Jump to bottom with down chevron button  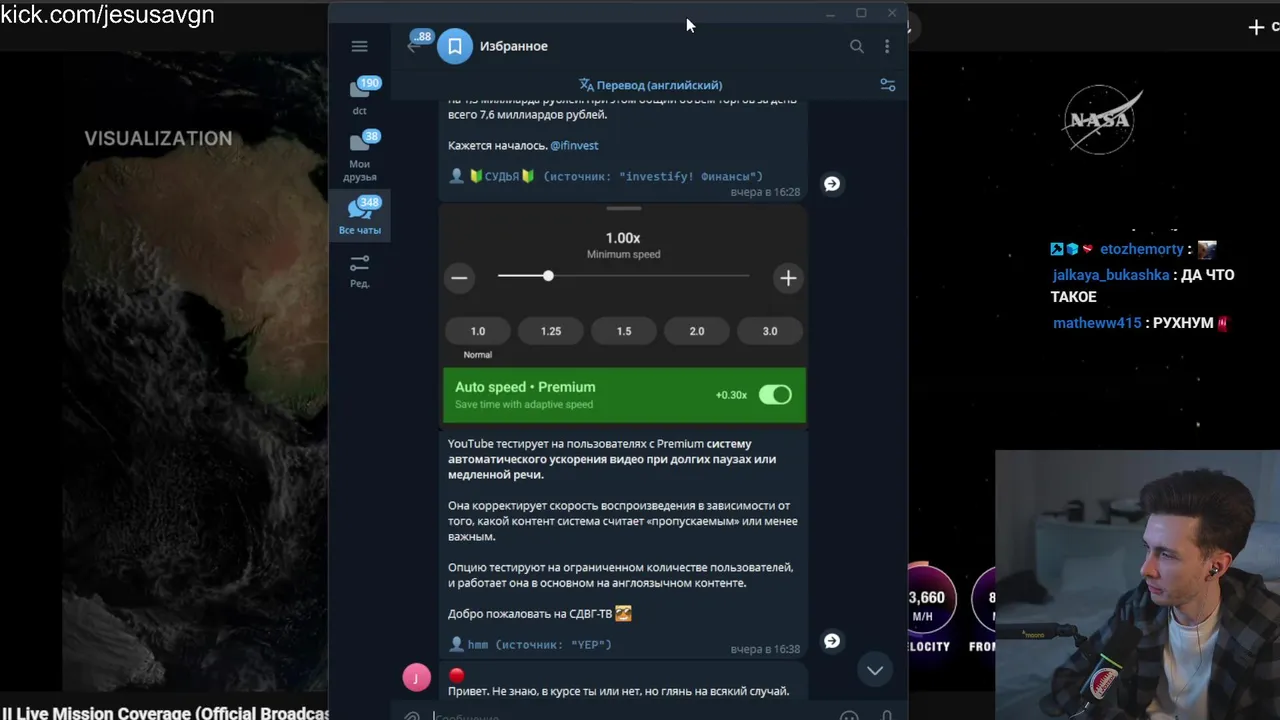pyautogui.click(x=875, y=670)
